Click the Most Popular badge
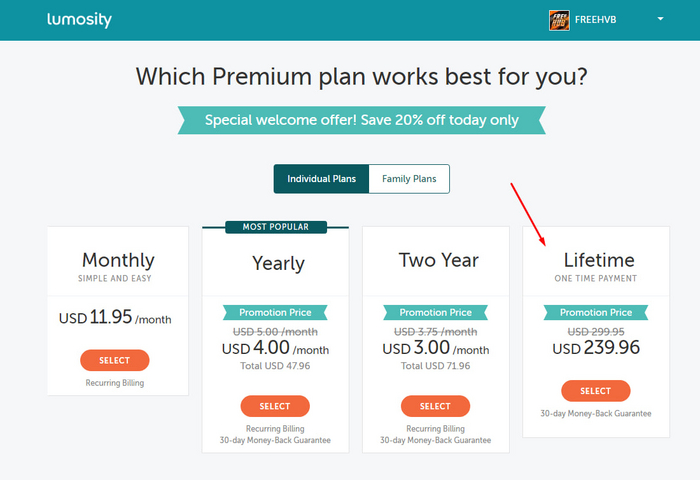 pyautogui.click(x=275, y=227)
